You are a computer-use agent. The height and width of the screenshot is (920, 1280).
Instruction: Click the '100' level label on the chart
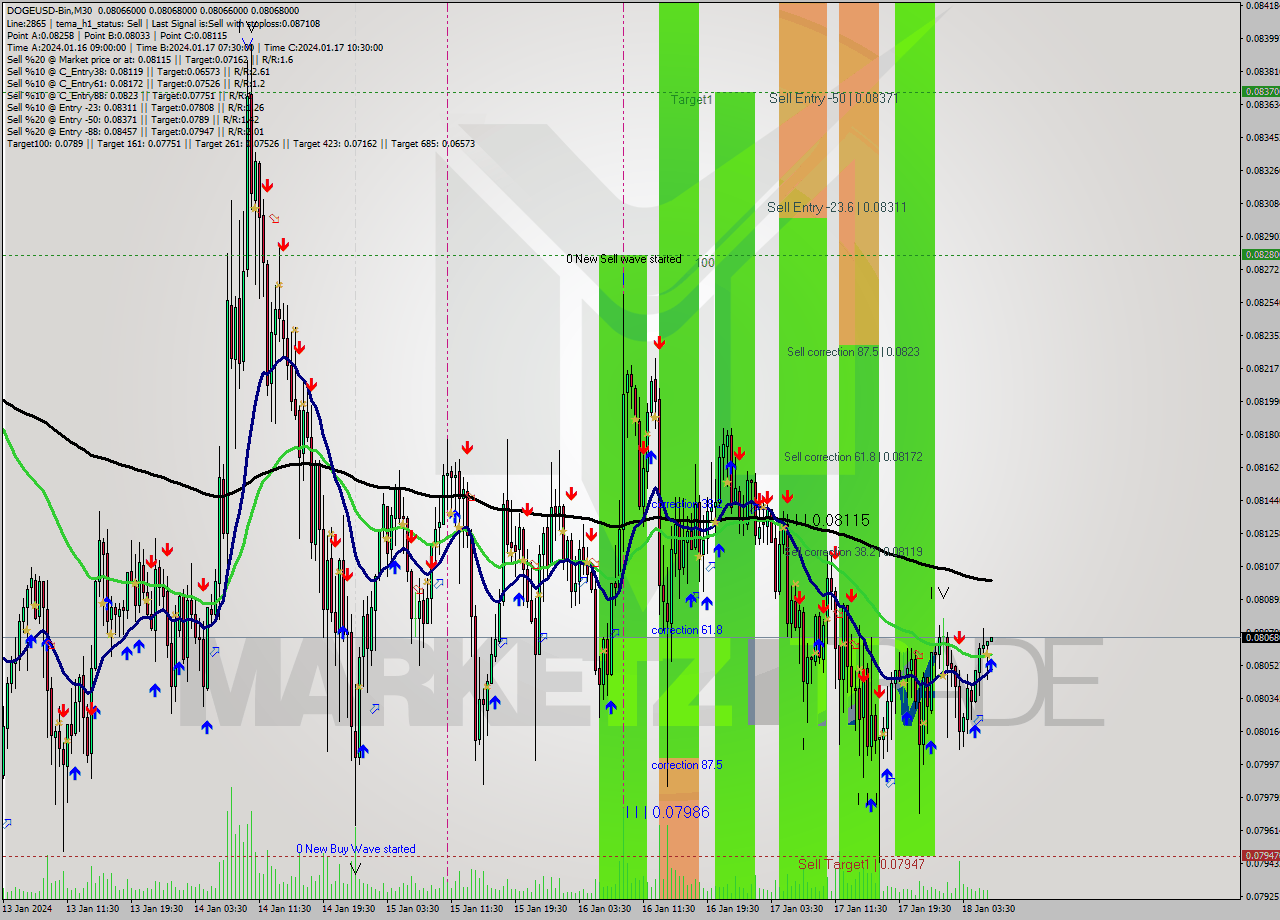click(x=705, y=263)
